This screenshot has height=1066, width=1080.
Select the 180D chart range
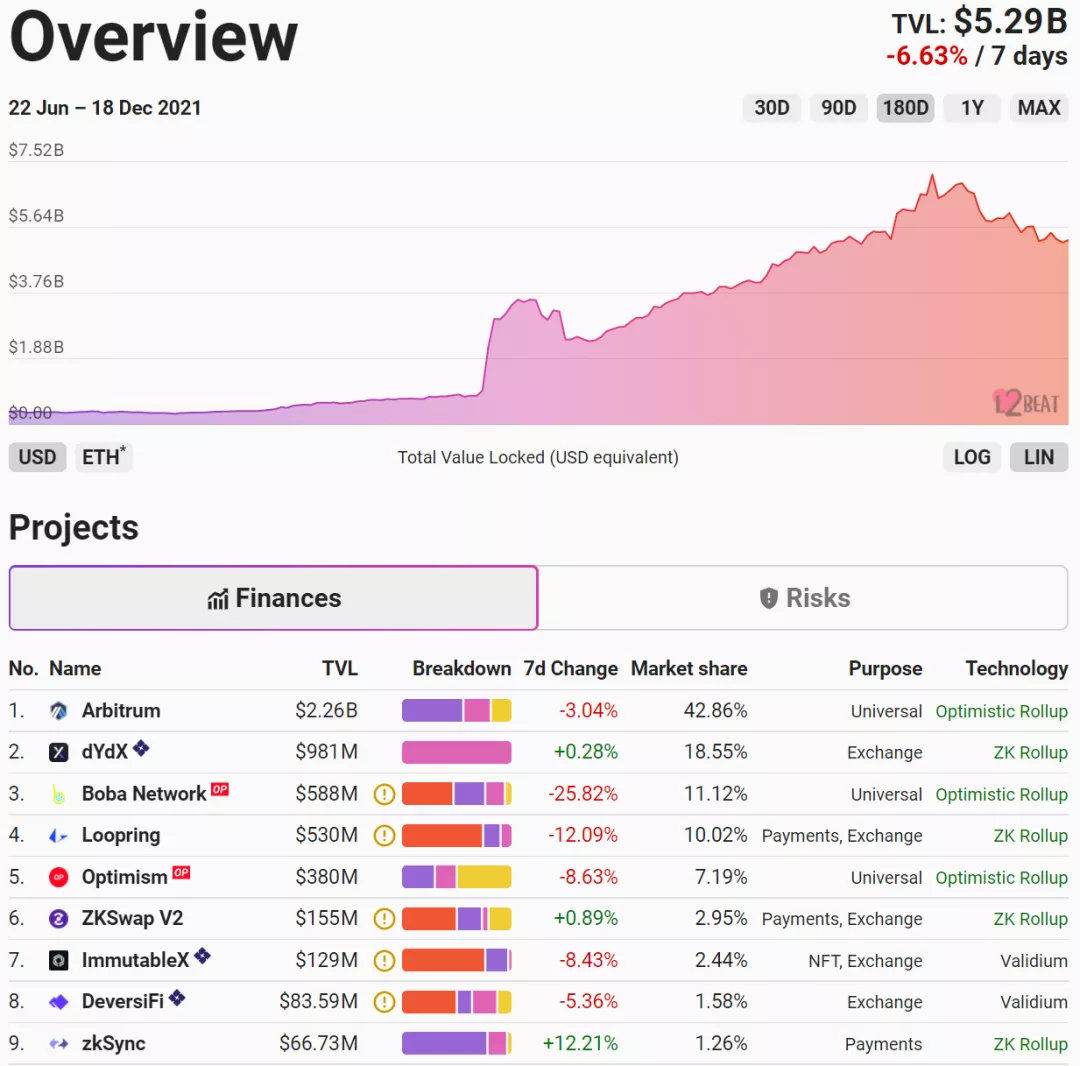pos(905,108)
